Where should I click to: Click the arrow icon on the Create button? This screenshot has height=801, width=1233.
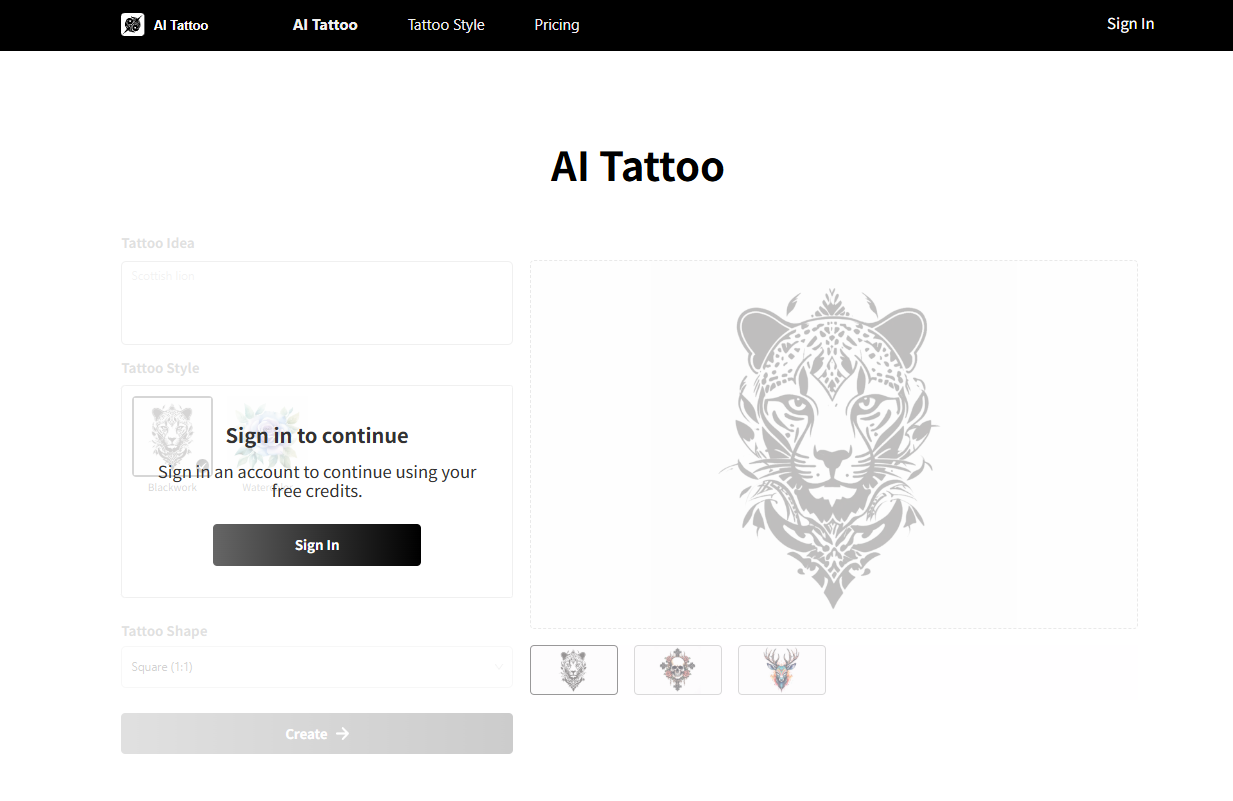click(x=343, y=734)
